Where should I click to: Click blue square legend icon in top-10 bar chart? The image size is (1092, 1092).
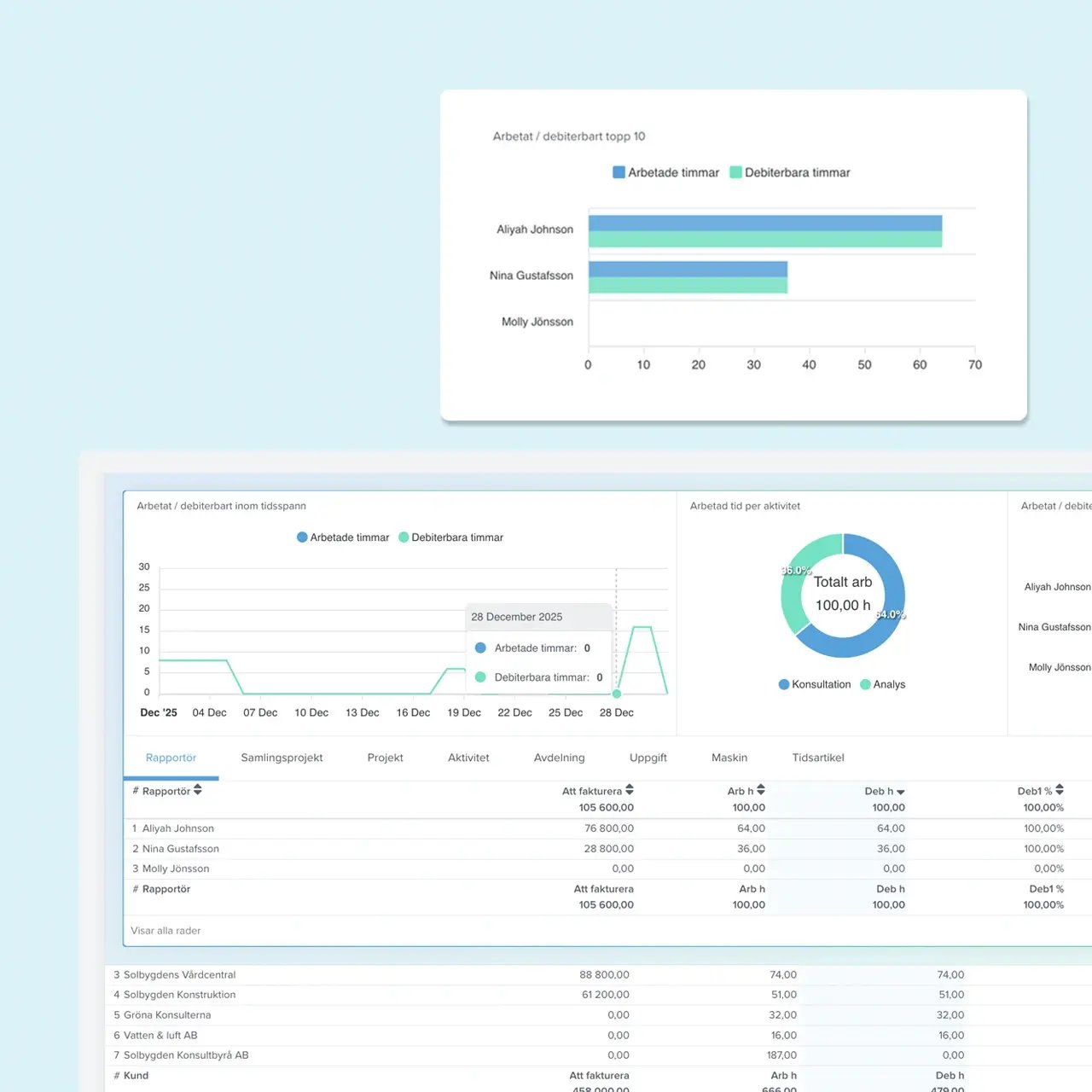619,172
